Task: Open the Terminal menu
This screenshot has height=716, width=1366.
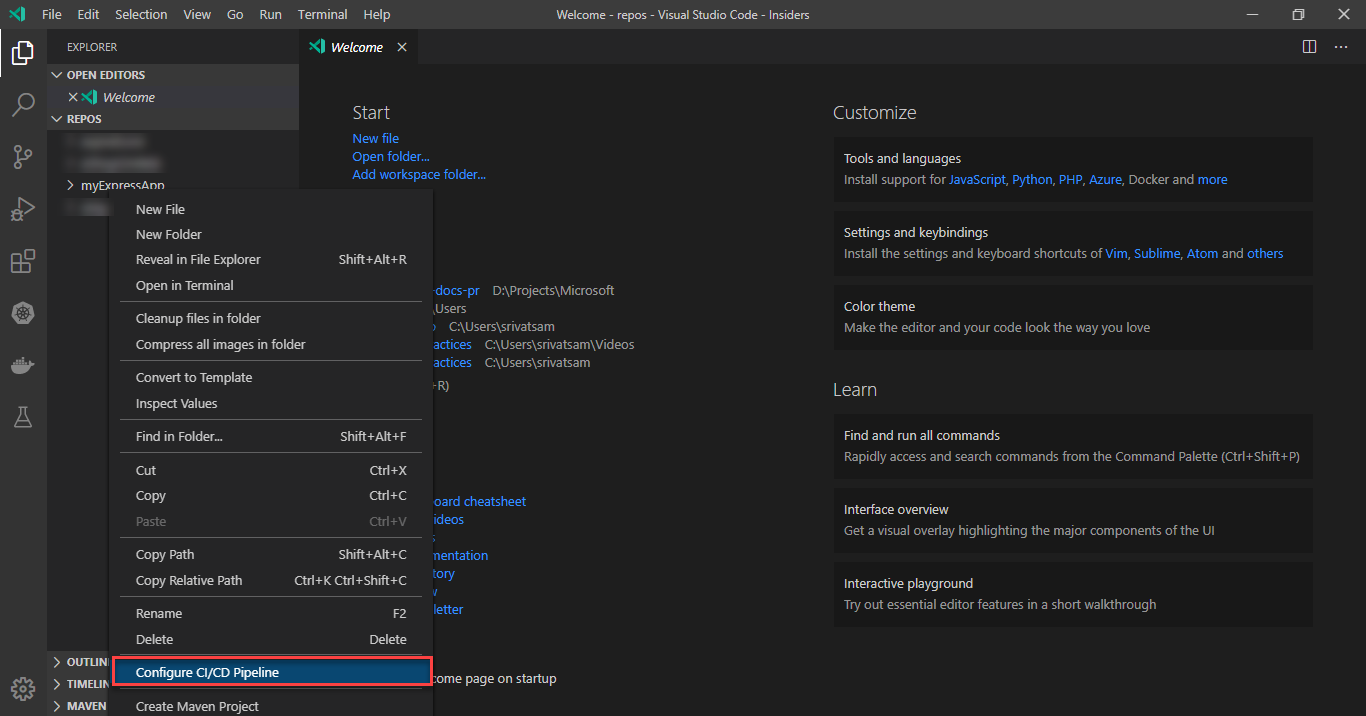Action: pos(322,14)
